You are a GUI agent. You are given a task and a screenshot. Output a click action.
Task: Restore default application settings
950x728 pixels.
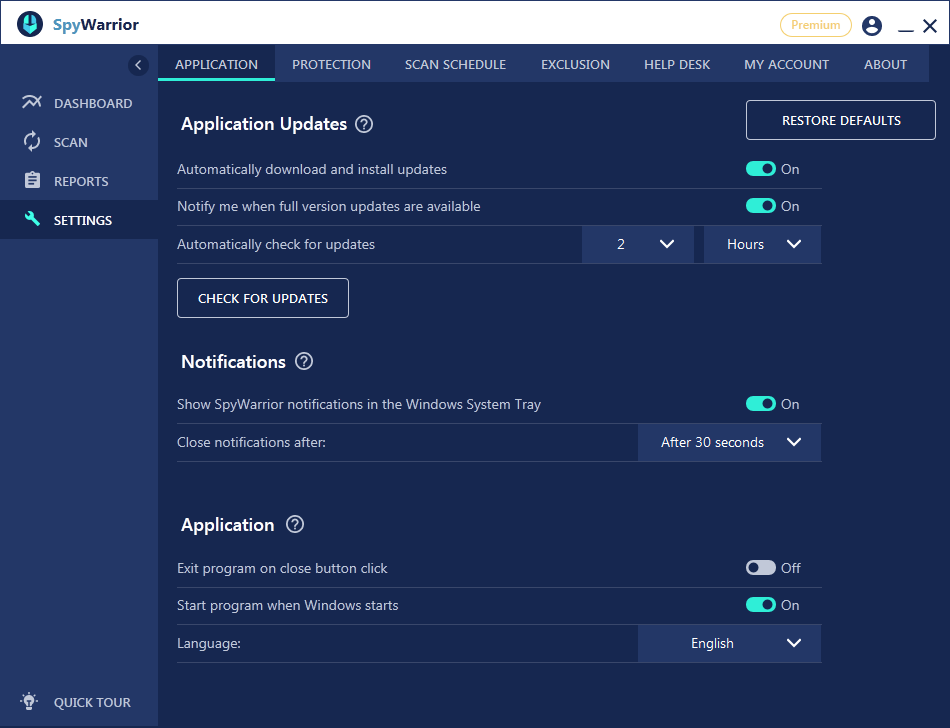point(840,119)
